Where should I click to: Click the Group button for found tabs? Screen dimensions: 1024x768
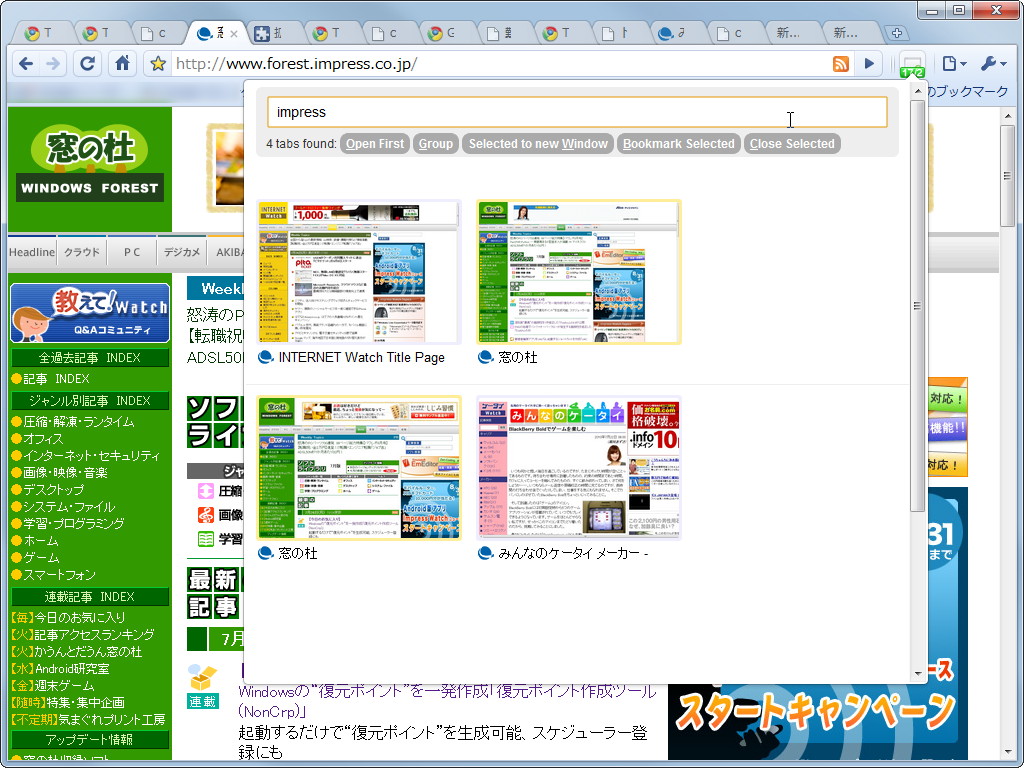click(x=435, y=143)
